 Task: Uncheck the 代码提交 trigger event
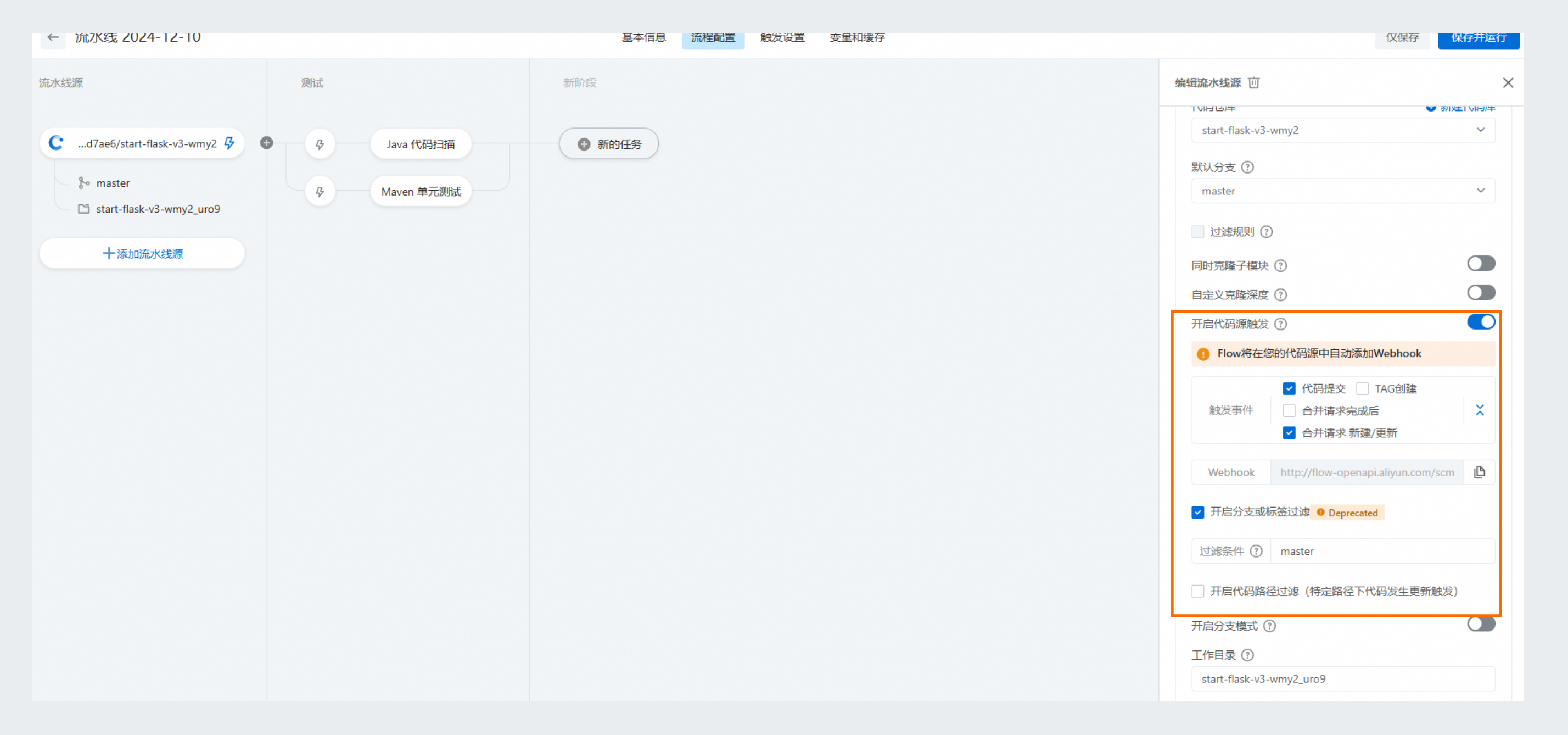pyautogui.click(x=1289, y=388)
